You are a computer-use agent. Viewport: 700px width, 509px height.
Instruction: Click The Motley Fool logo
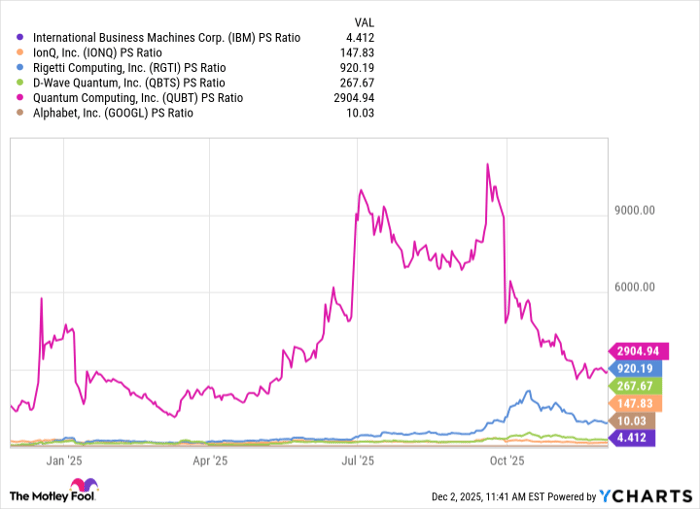(53, 490)
